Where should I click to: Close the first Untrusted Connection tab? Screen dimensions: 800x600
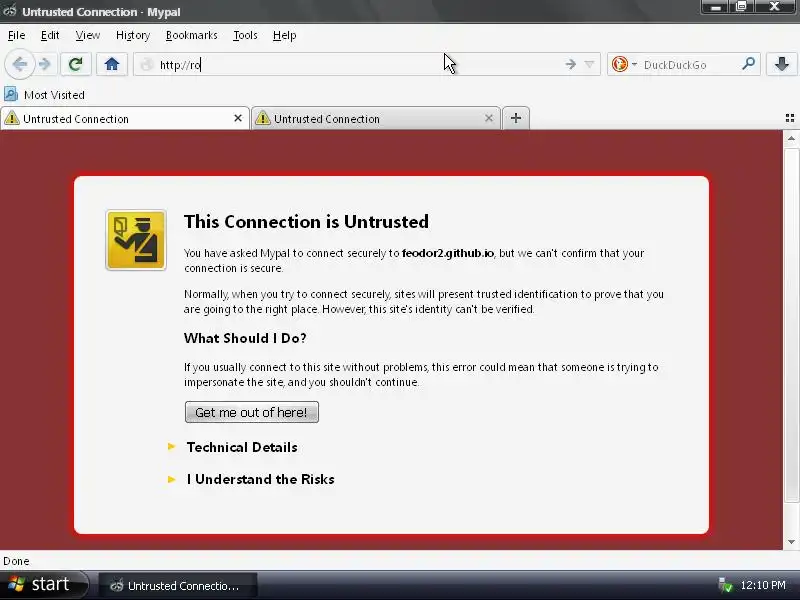tap(238, 118)
